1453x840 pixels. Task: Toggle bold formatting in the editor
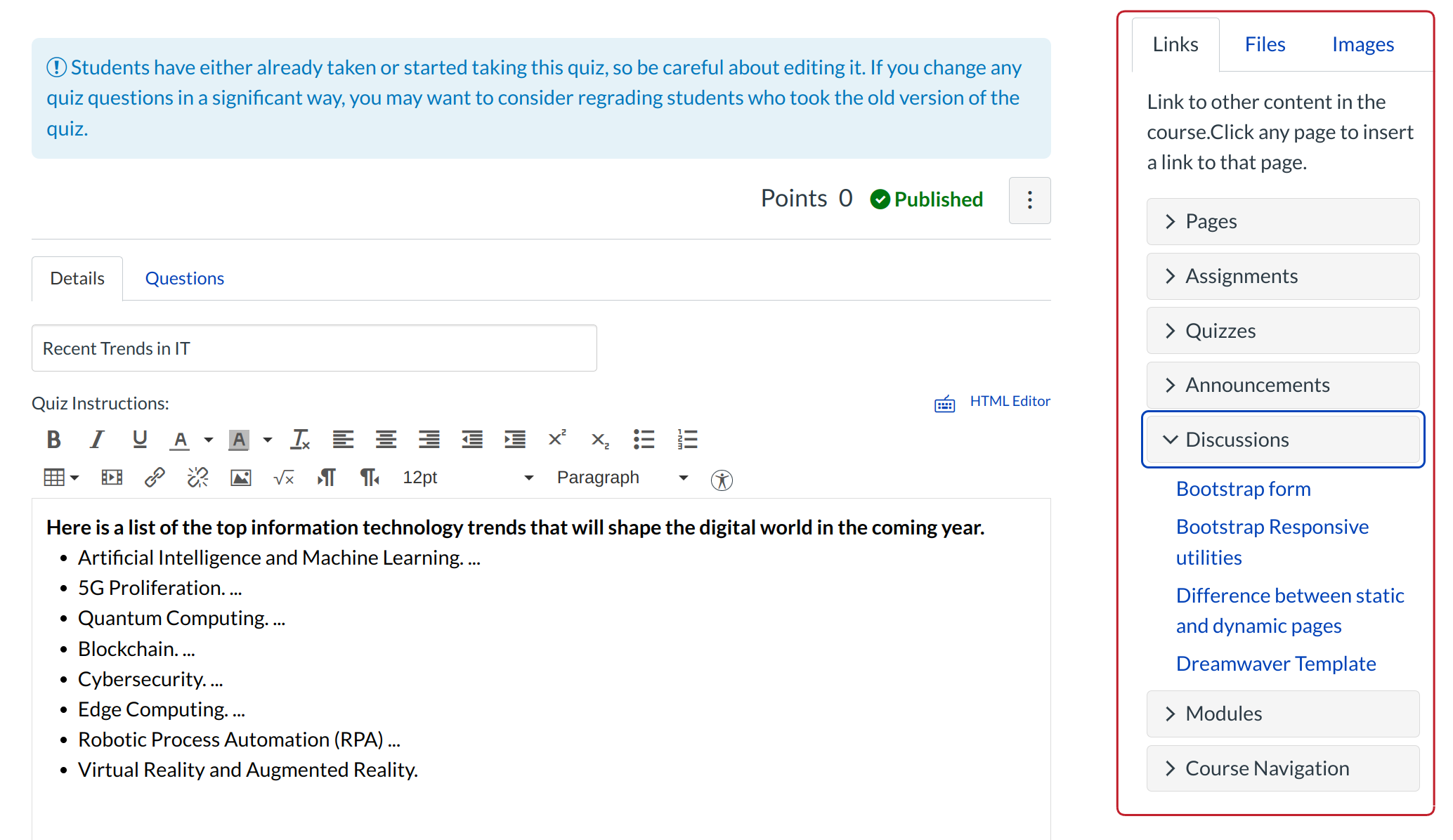53,440
